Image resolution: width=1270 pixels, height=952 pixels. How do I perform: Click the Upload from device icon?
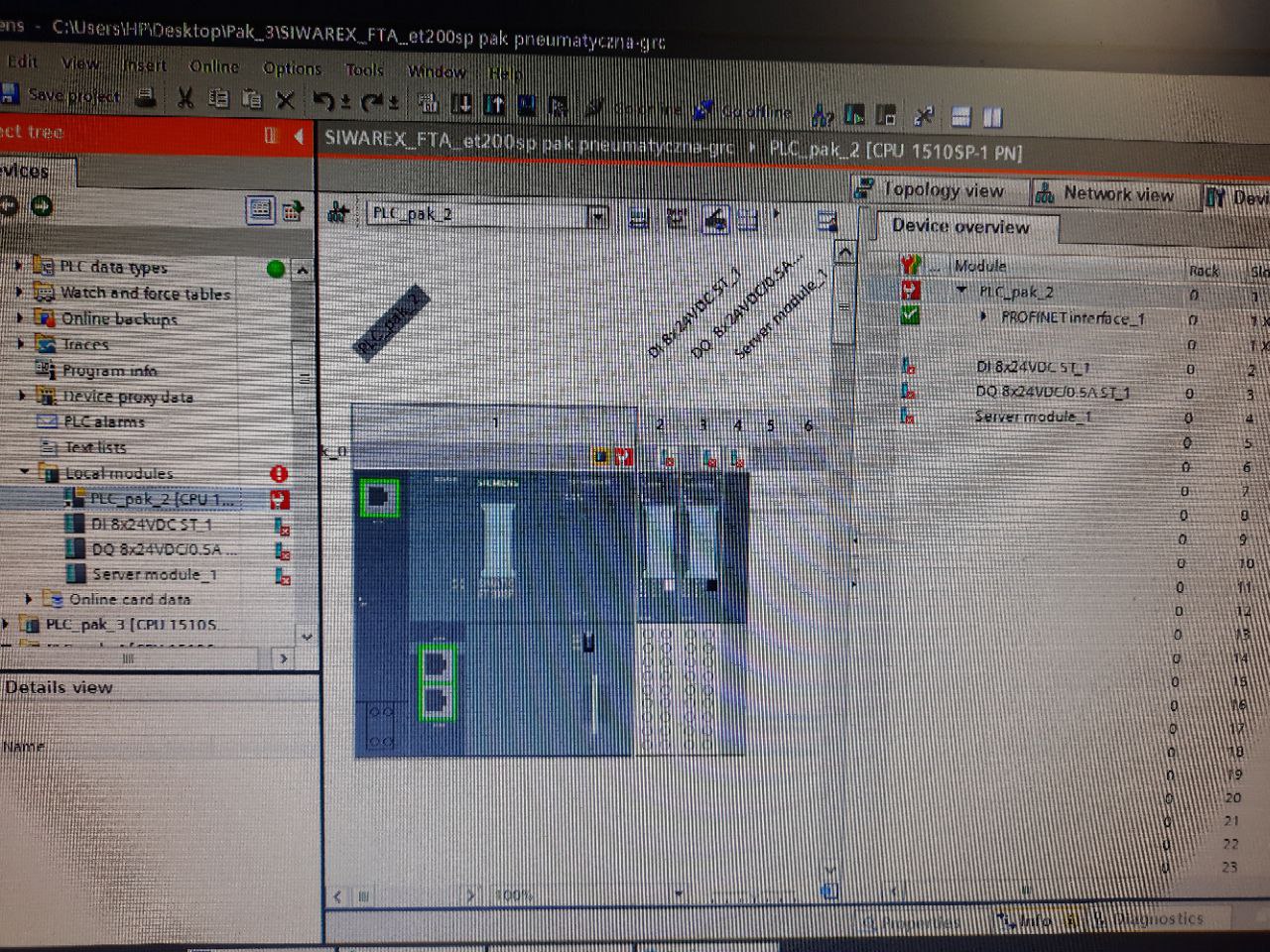pyautogui.click(x=494, y=103)
